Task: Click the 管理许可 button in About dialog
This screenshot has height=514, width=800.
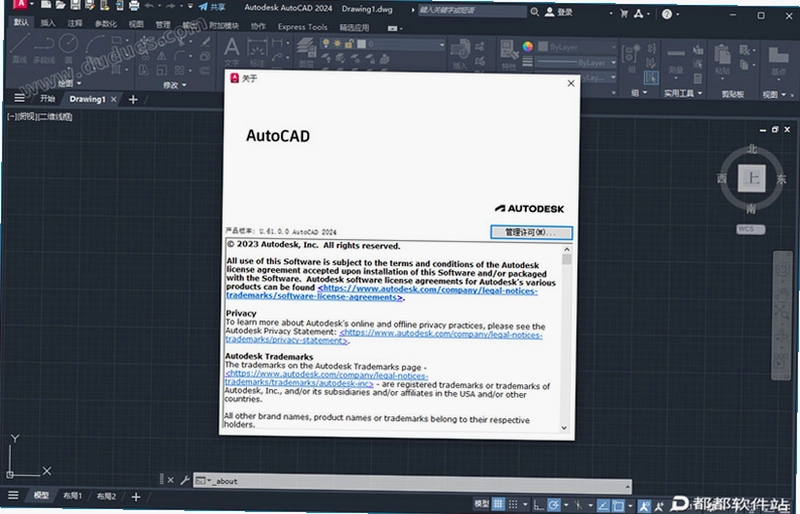Action: coord(531,232)
